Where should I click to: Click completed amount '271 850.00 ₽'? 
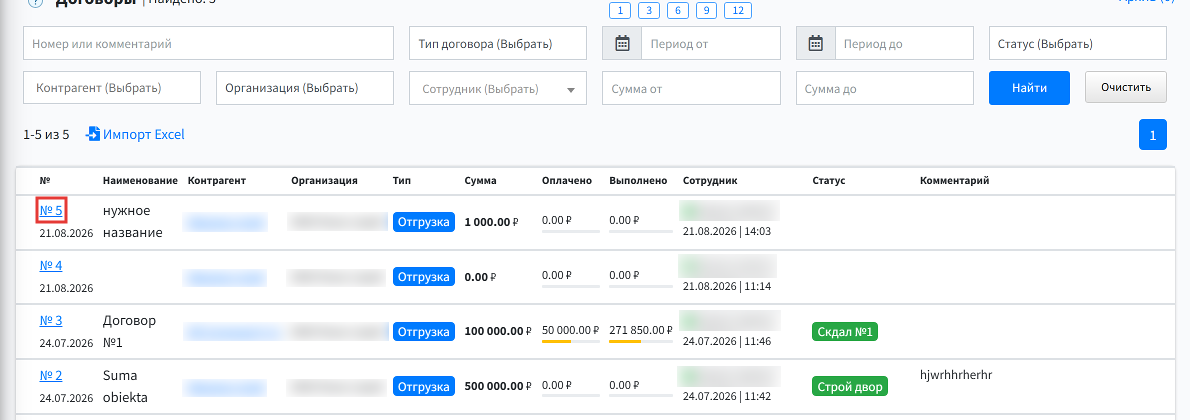coord(641,330)
